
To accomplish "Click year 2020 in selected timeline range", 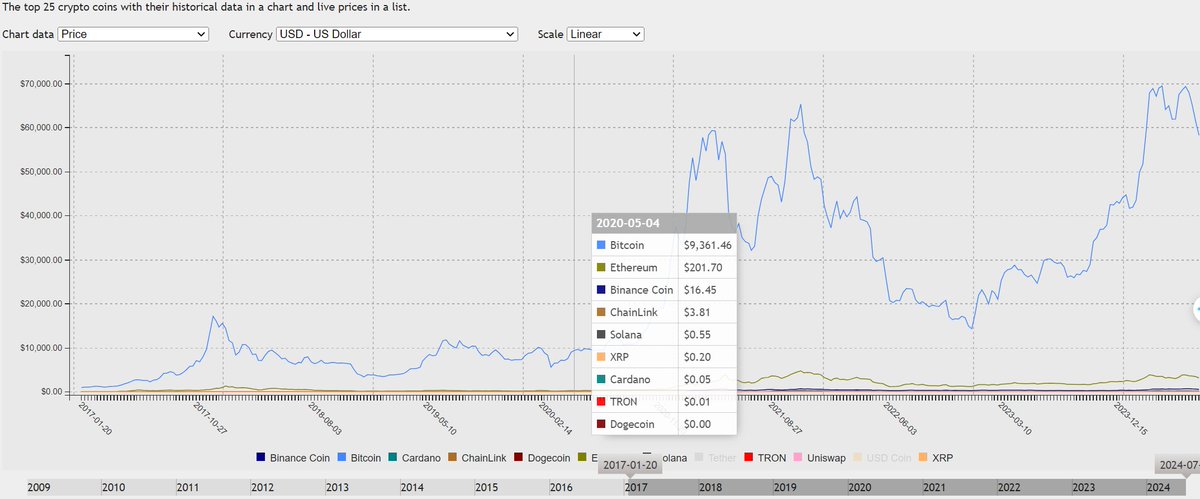I will click(860, 488).
